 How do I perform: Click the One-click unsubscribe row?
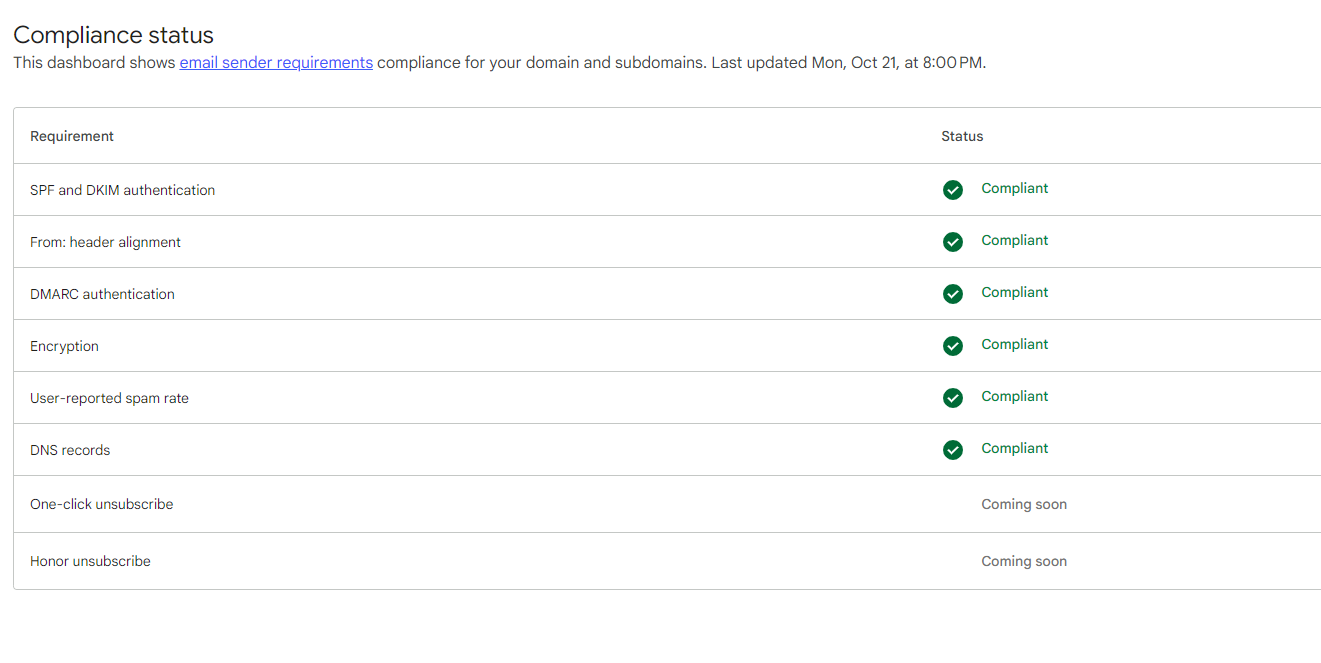coord(101,505)
